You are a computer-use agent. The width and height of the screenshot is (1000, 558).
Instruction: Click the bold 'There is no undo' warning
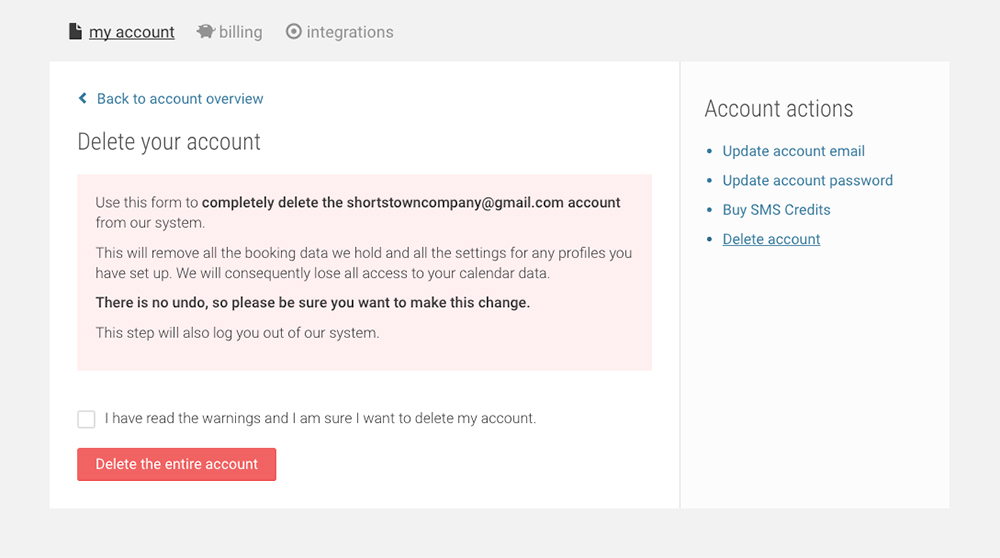tap(312, 302)
